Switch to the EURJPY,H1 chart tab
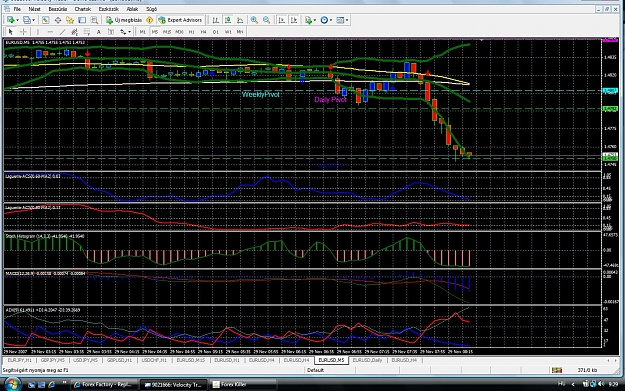Screen dimensions: 625x391 (20, 360)
